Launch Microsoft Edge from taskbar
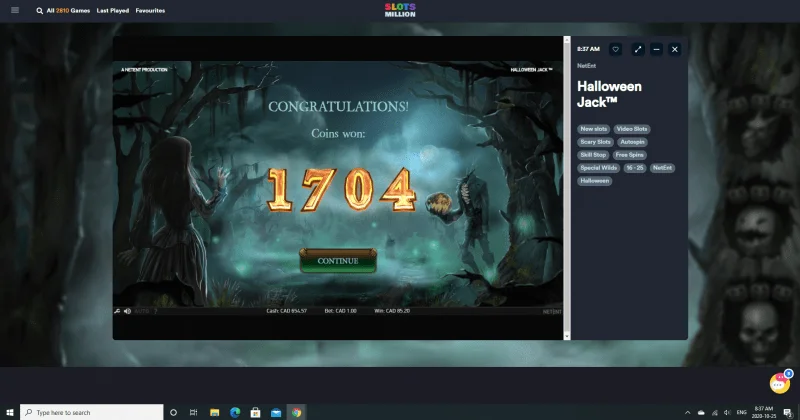800x420 pixels. click(235, 412)
